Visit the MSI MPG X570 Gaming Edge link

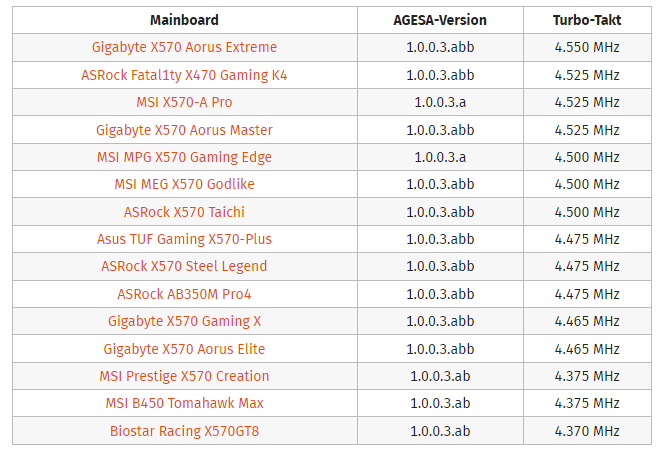click(184, 157)
